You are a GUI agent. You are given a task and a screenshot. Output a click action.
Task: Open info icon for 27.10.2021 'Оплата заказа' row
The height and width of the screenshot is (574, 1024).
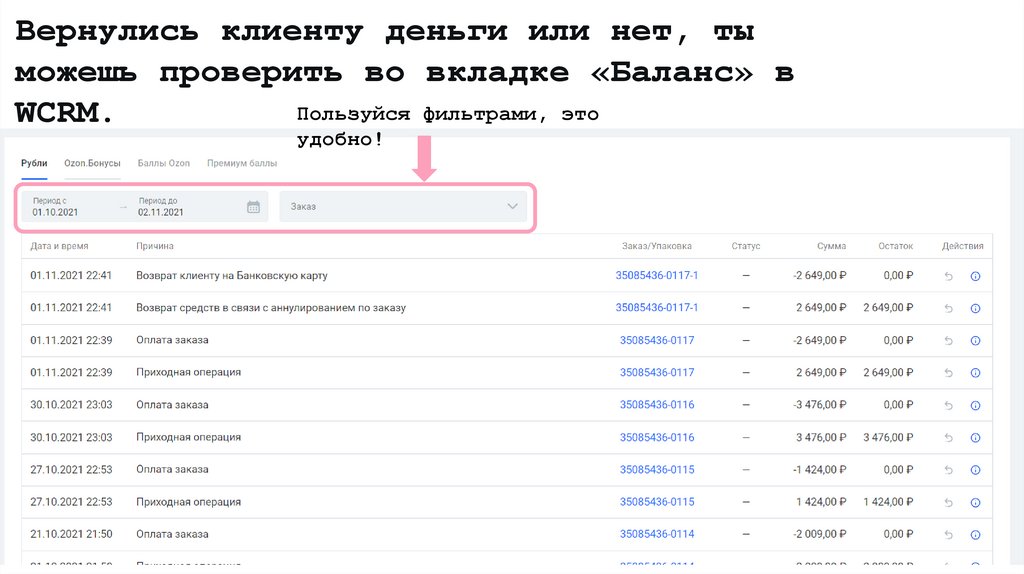coord(975,470)
